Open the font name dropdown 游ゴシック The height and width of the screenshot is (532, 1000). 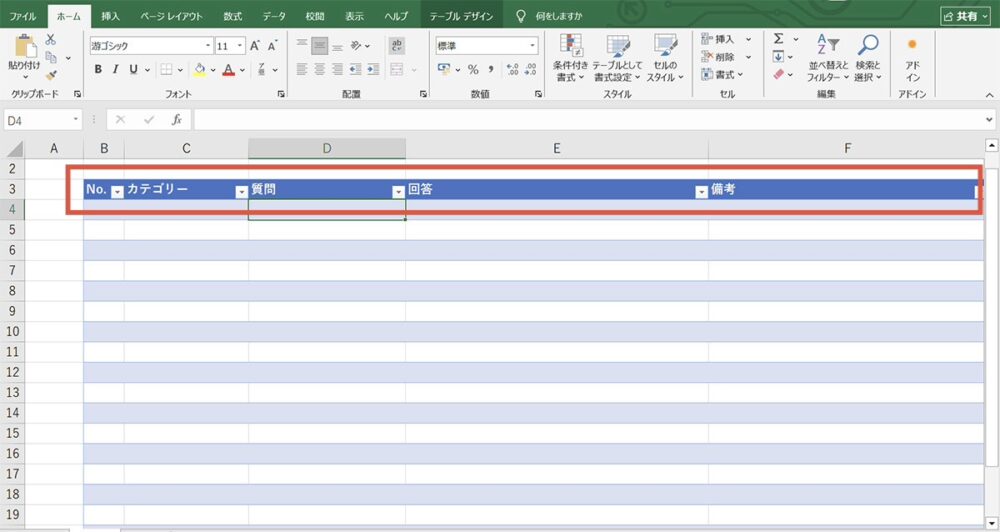point(208,46)
